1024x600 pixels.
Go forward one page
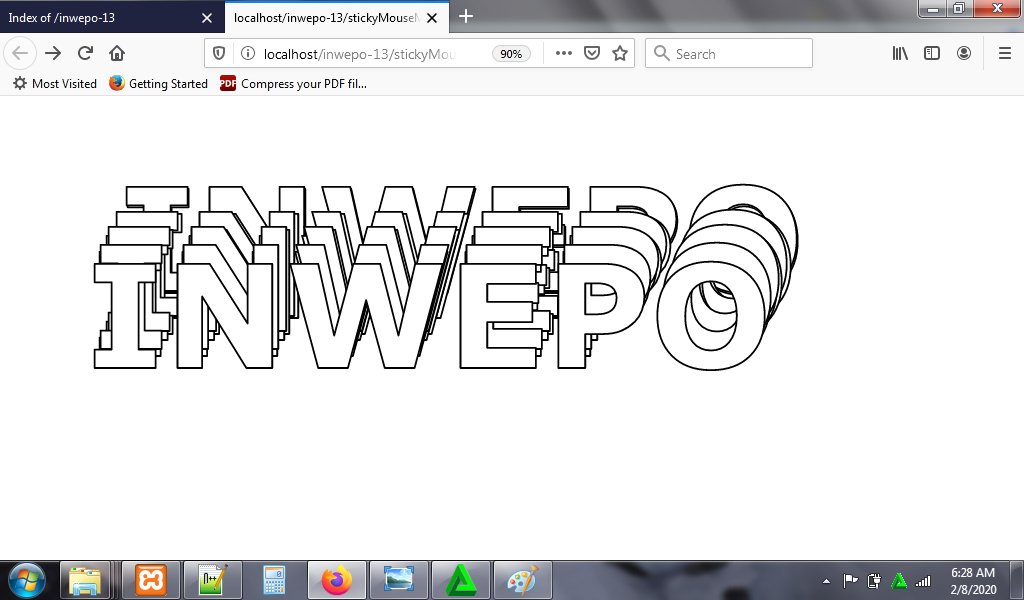(53, 53)
